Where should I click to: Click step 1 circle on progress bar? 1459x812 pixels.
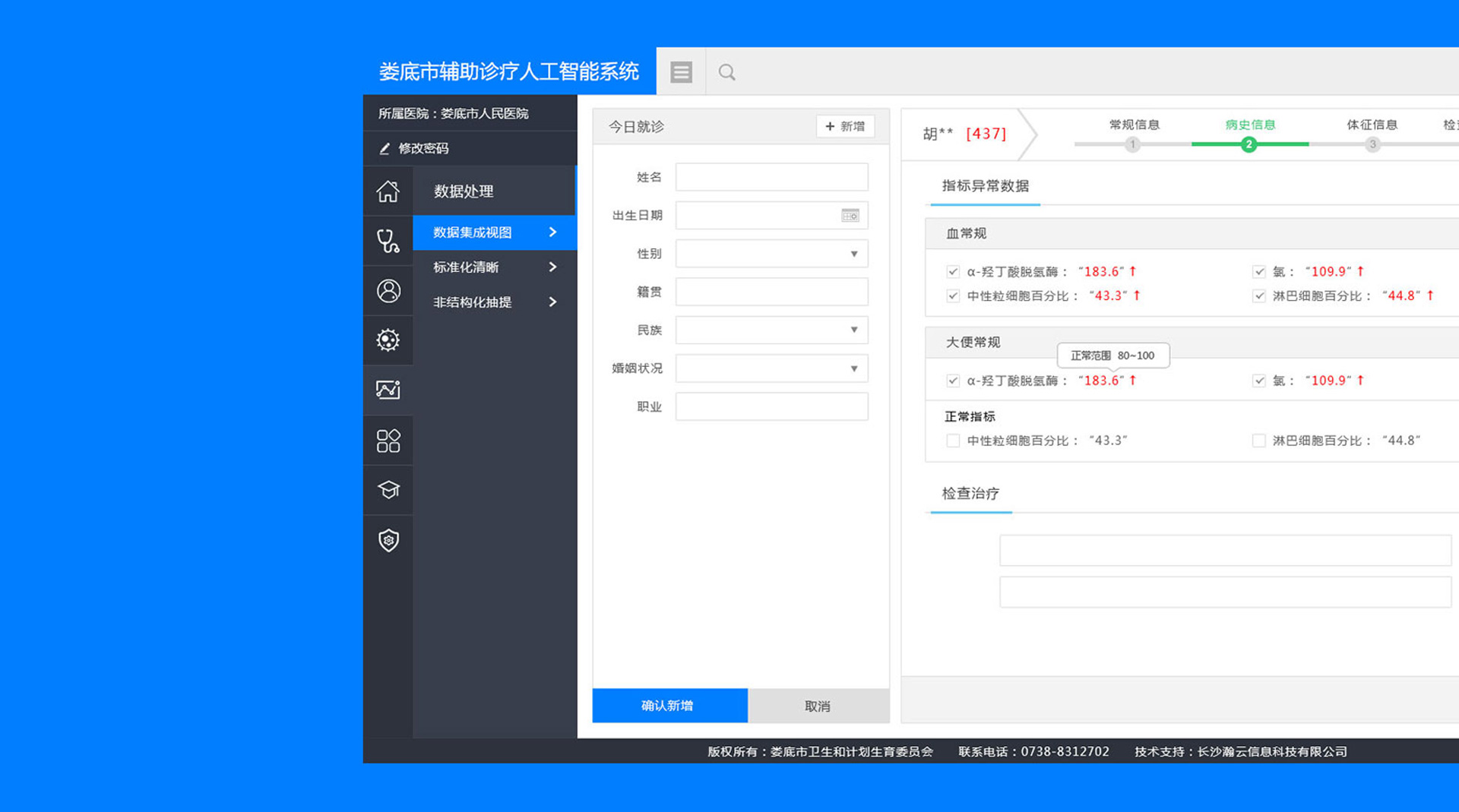coord(1132,144)
